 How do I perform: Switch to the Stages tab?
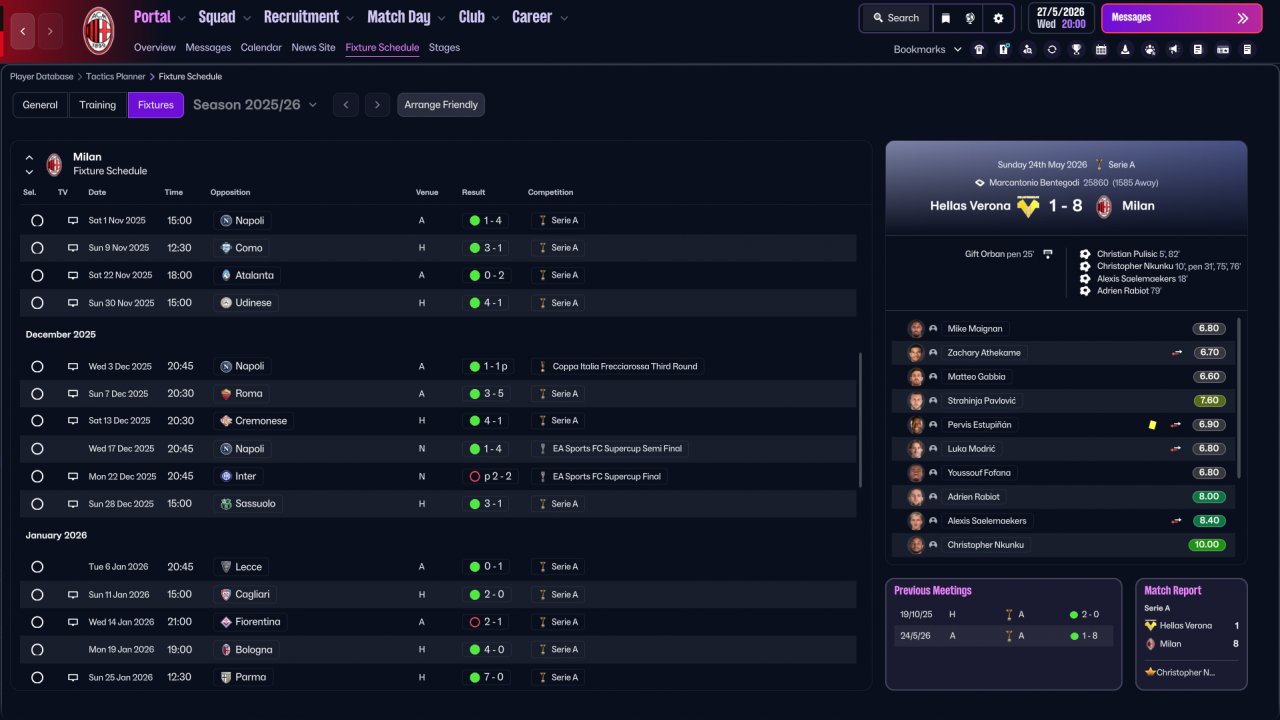(444, 47)
